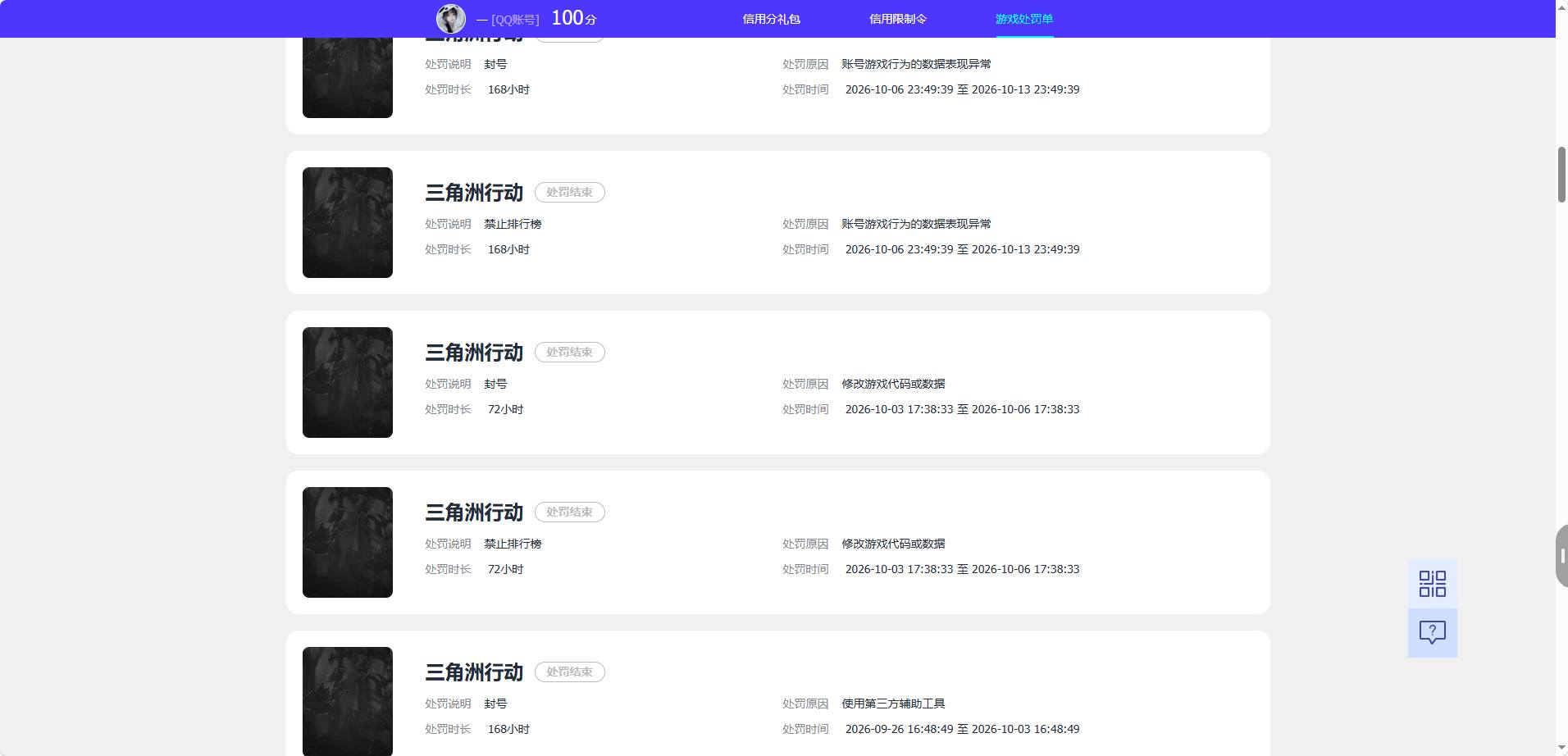The width and height of the screenshot is (1568, 756).
Task: Click 禁止排行榜 text in the 168小时 card
Action: [513, 224]
